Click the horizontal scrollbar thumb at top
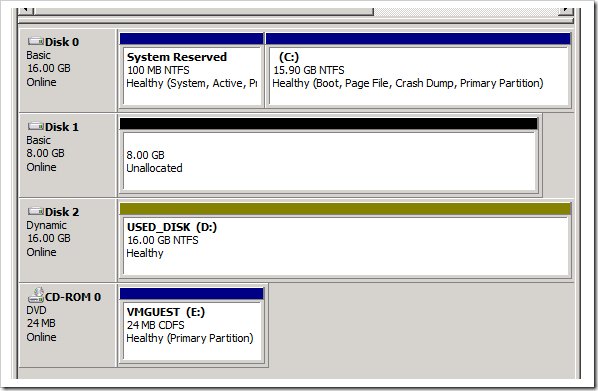Screen dimensions: 598x391 pyautogui.click(x=203, y=11)
